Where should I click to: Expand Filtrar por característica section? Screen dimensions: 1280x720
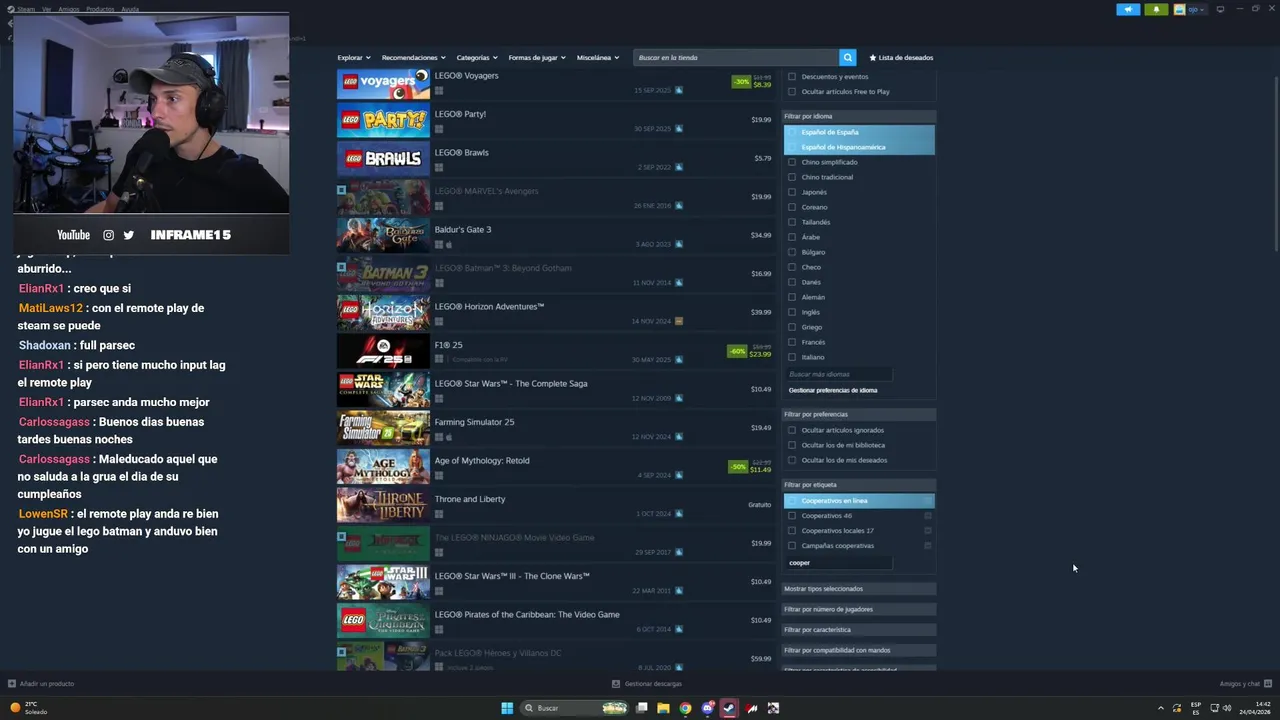(859, 630)
